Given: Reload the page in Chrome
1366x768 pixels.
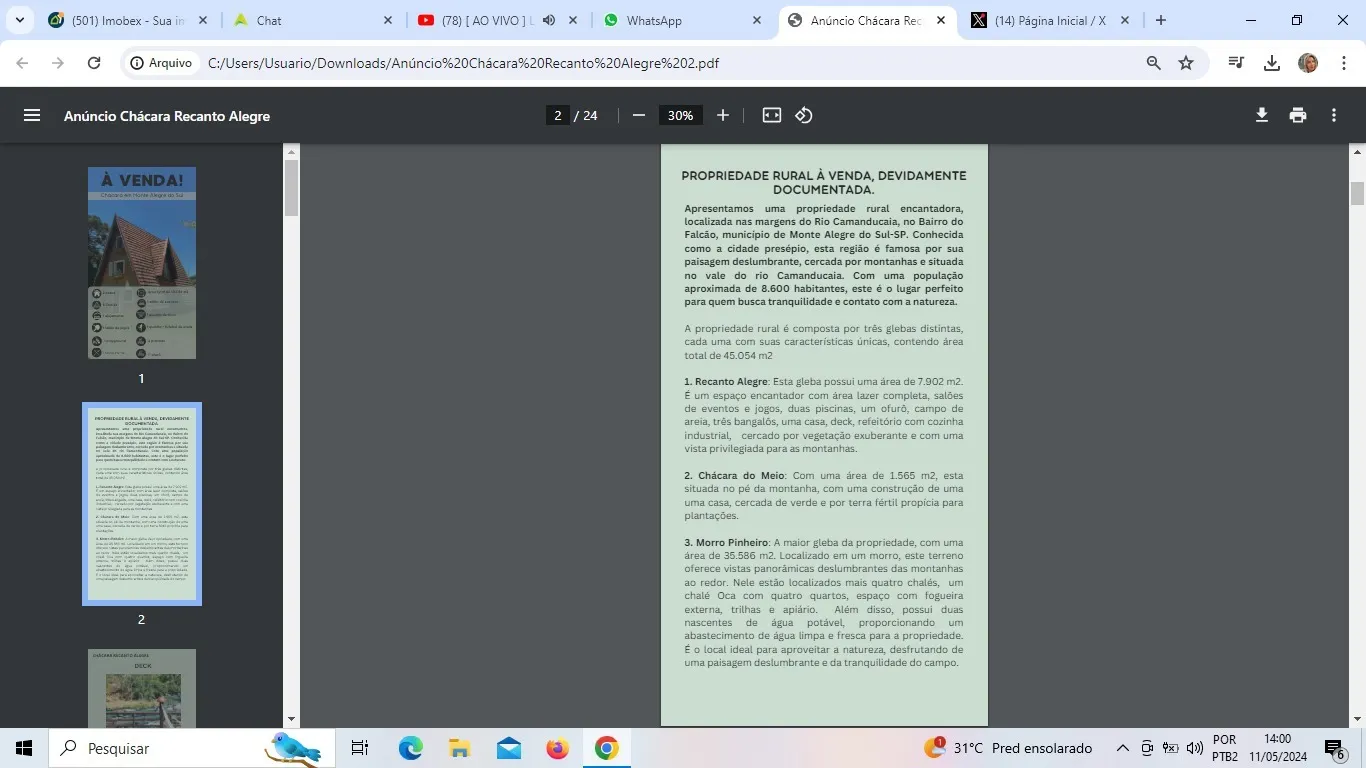Looking at the screenshot, I should (x=94, y=63).
